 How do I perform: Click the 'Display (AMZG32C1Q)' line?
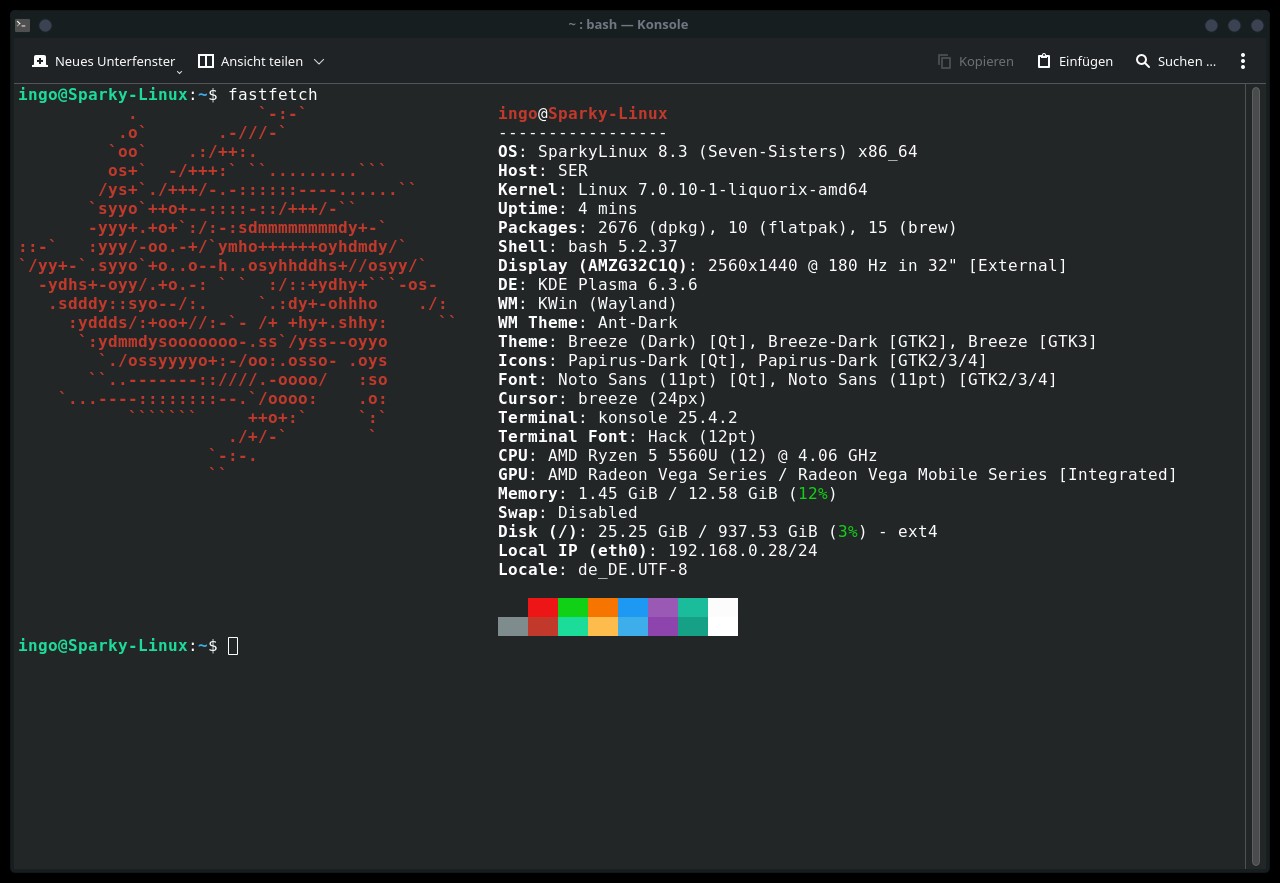(x=783, y=266)
